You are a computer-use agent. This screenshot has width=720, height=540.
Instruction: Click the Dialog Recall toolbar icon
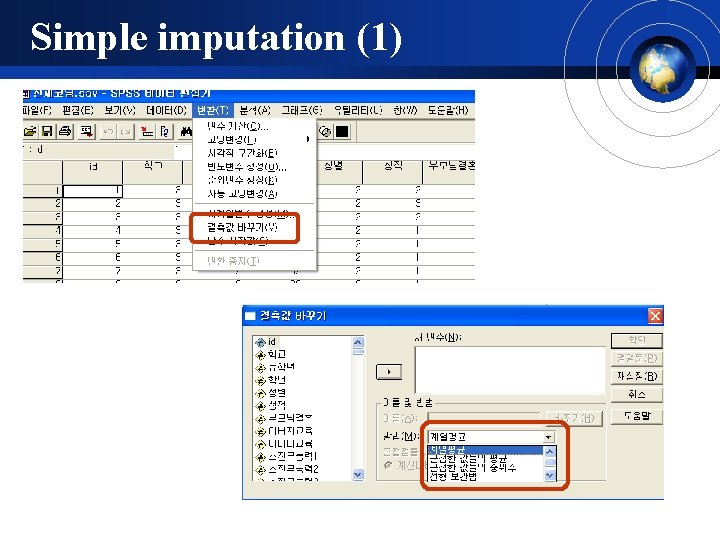86,132
